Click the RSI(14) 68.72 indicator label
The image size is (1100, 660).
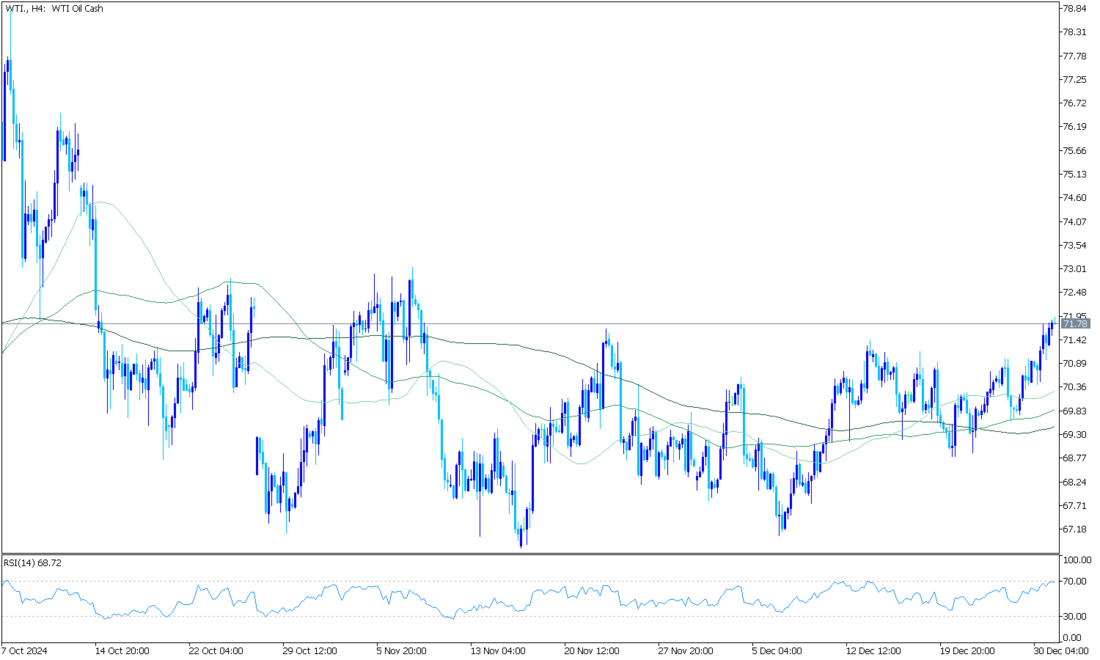32,563
